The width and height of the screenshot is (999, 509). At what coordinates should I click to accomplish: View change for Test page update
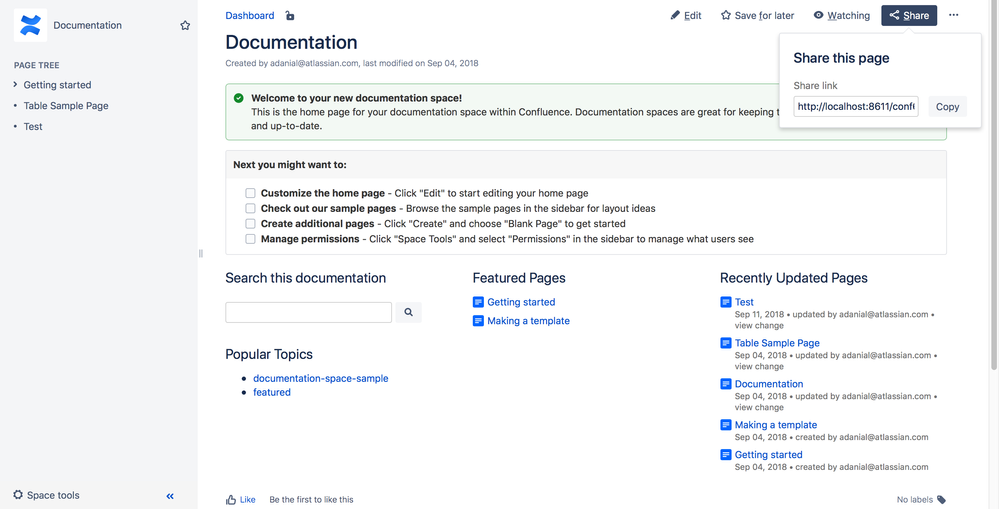tap(759, 326)
